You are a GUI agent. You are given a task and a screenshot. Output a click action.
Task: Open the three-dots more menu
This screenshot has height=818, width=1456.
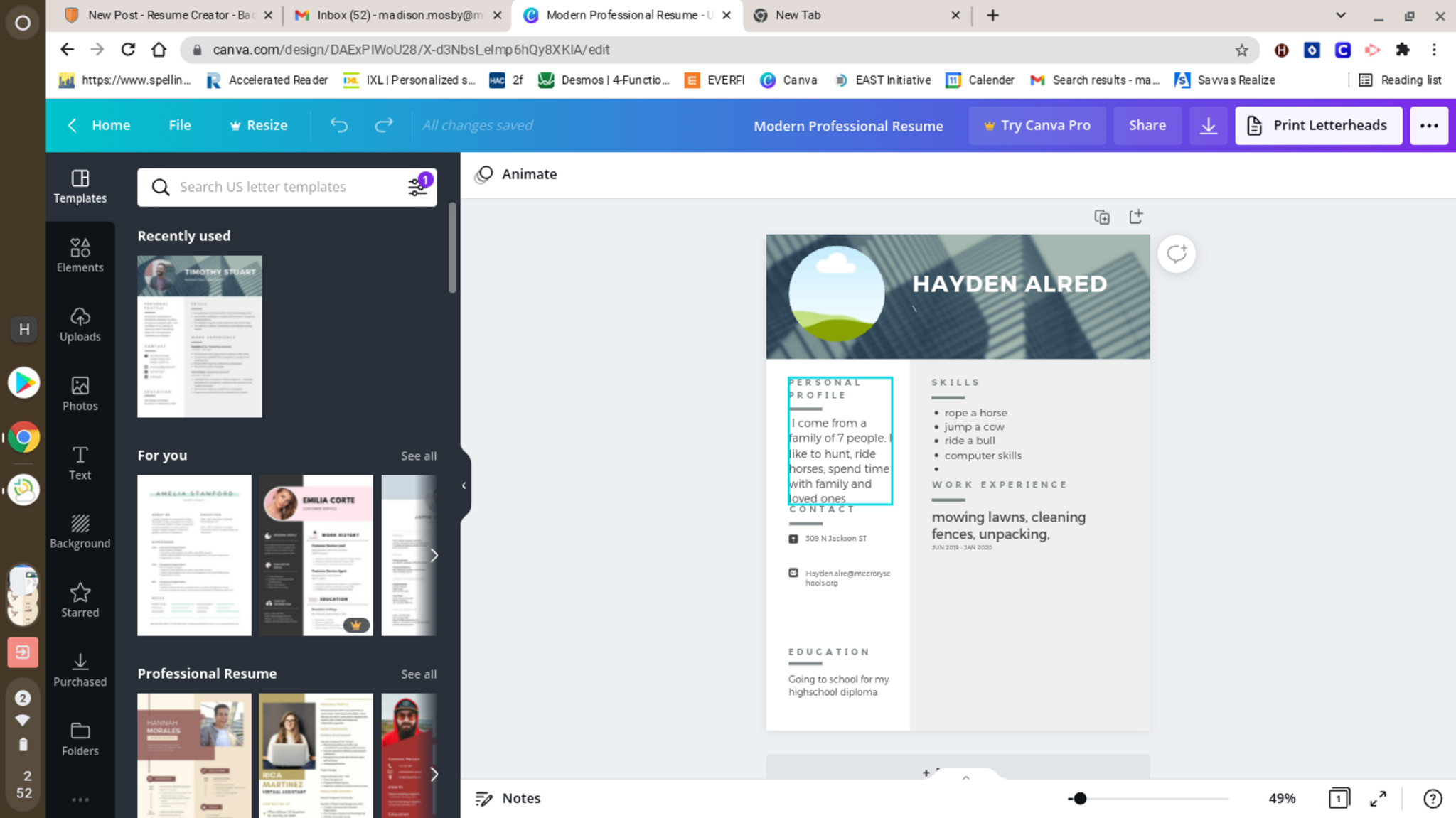pyautogui.click(x=1428, y=126)
